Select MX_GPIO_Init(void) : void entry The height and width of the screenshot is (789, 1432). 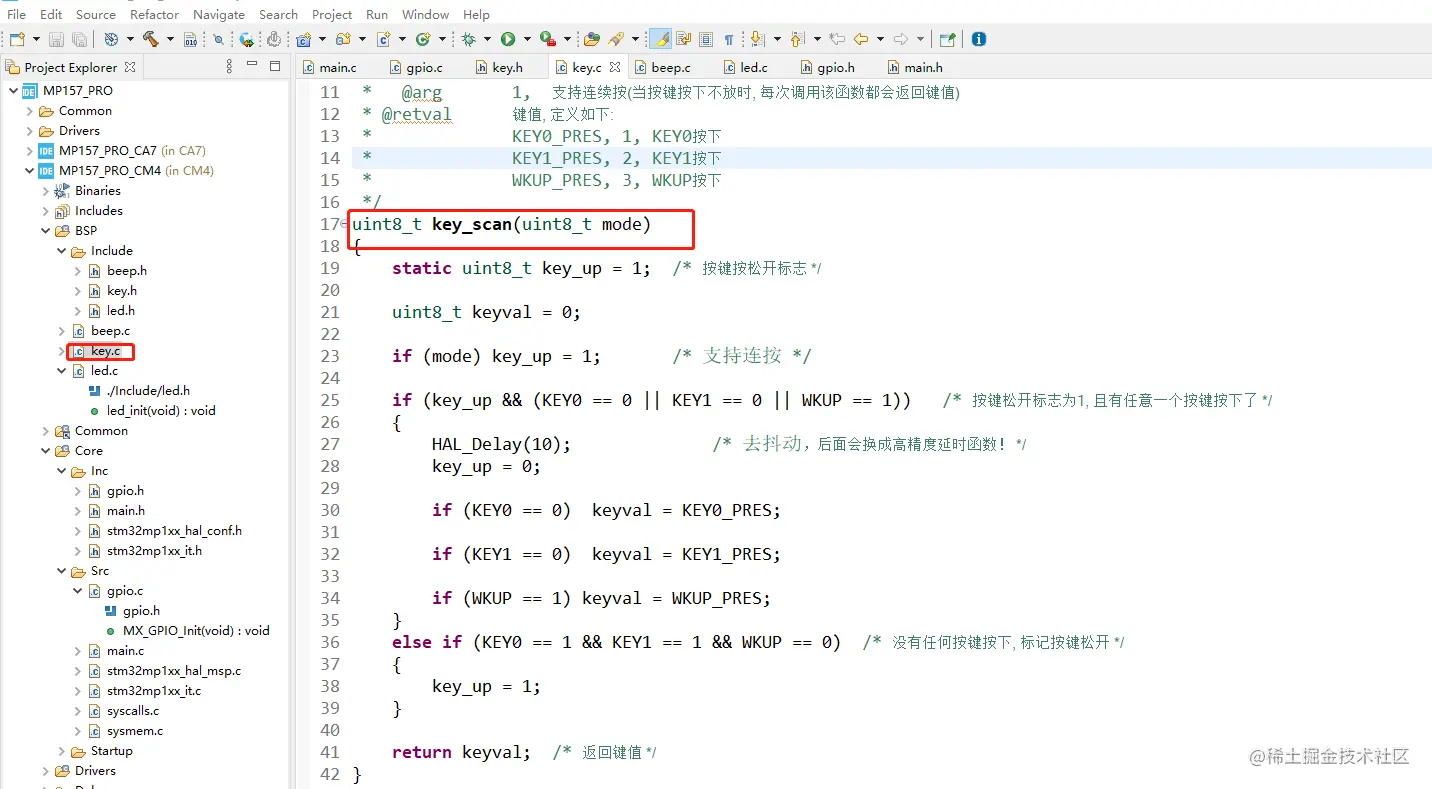coord(196,631)
